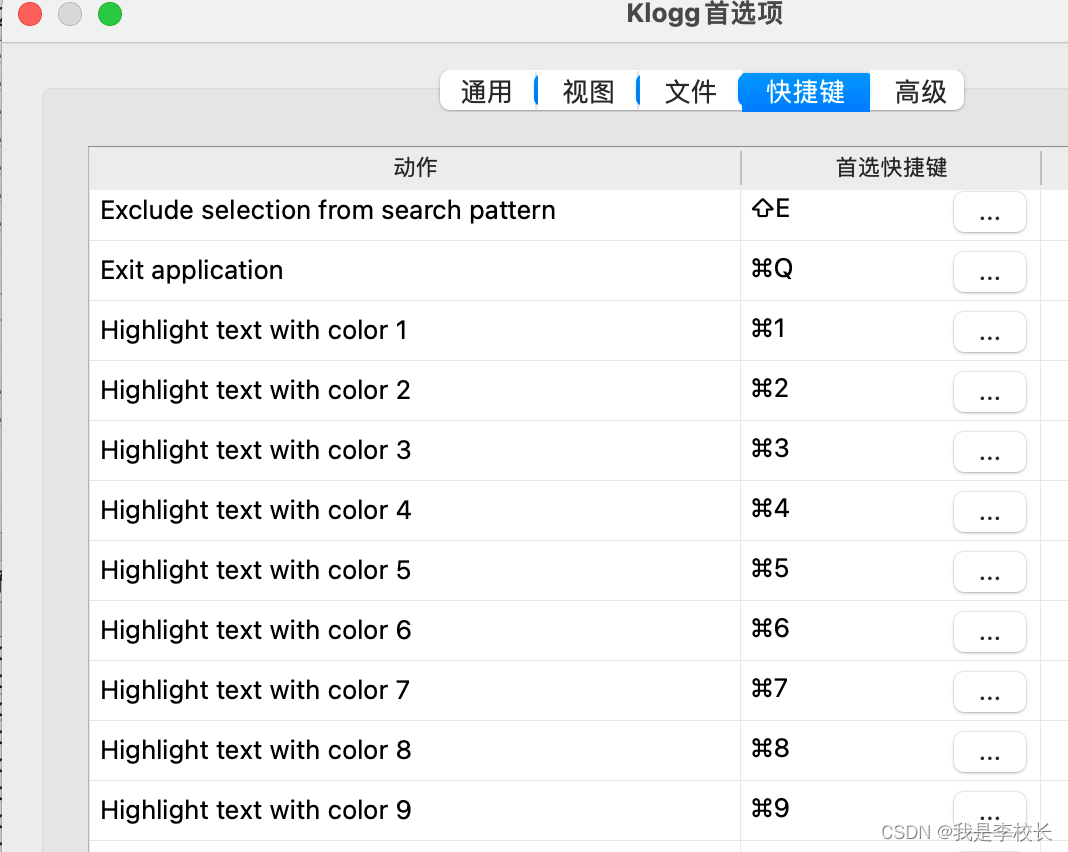Click ... next to ⌘5 shortcut
Screen dimensions: 1068x852
coord(989,572)
